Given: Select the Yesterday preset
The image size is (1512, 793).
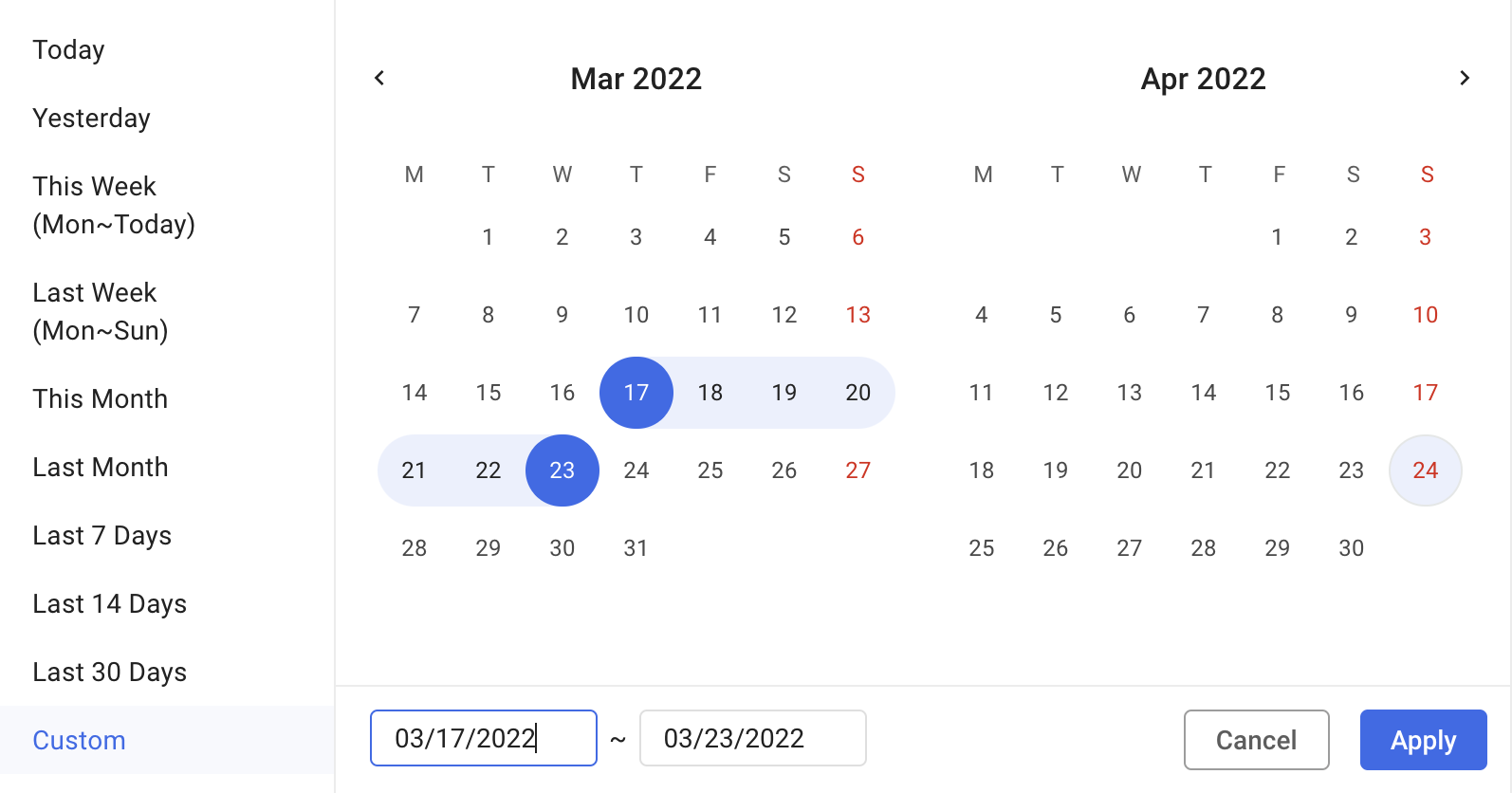Looking at the screenshot, I should [91, 118].
